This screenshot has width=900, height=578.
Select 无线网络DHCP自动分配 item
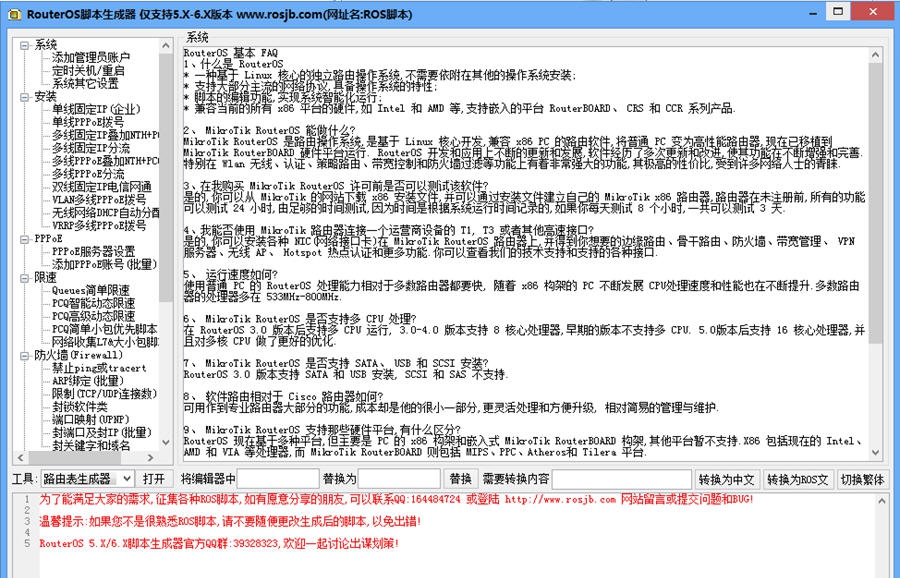point(106,212)
